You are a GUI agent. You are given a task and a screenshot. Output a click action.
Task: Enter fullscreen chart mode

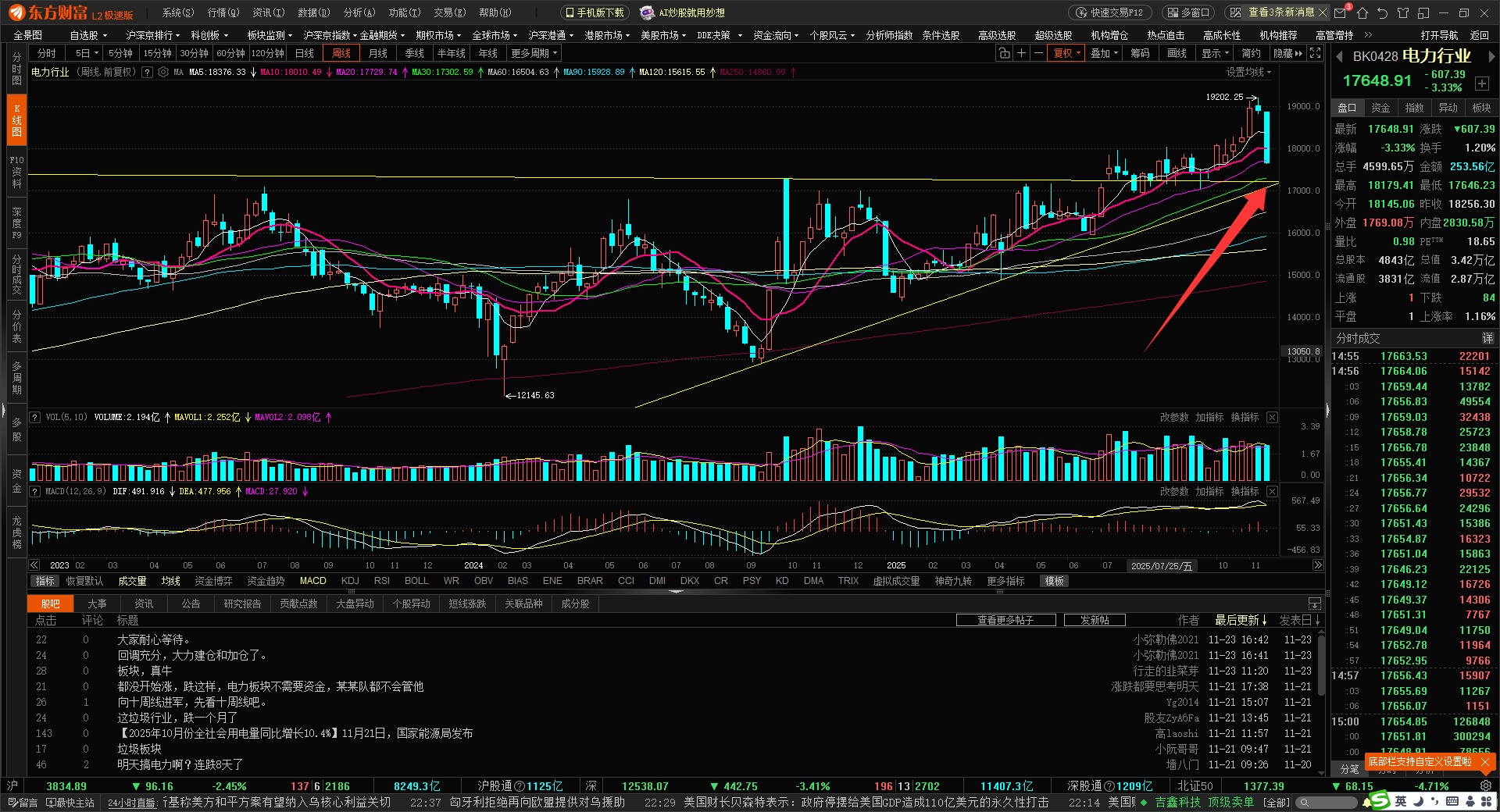click(1316, 53)
